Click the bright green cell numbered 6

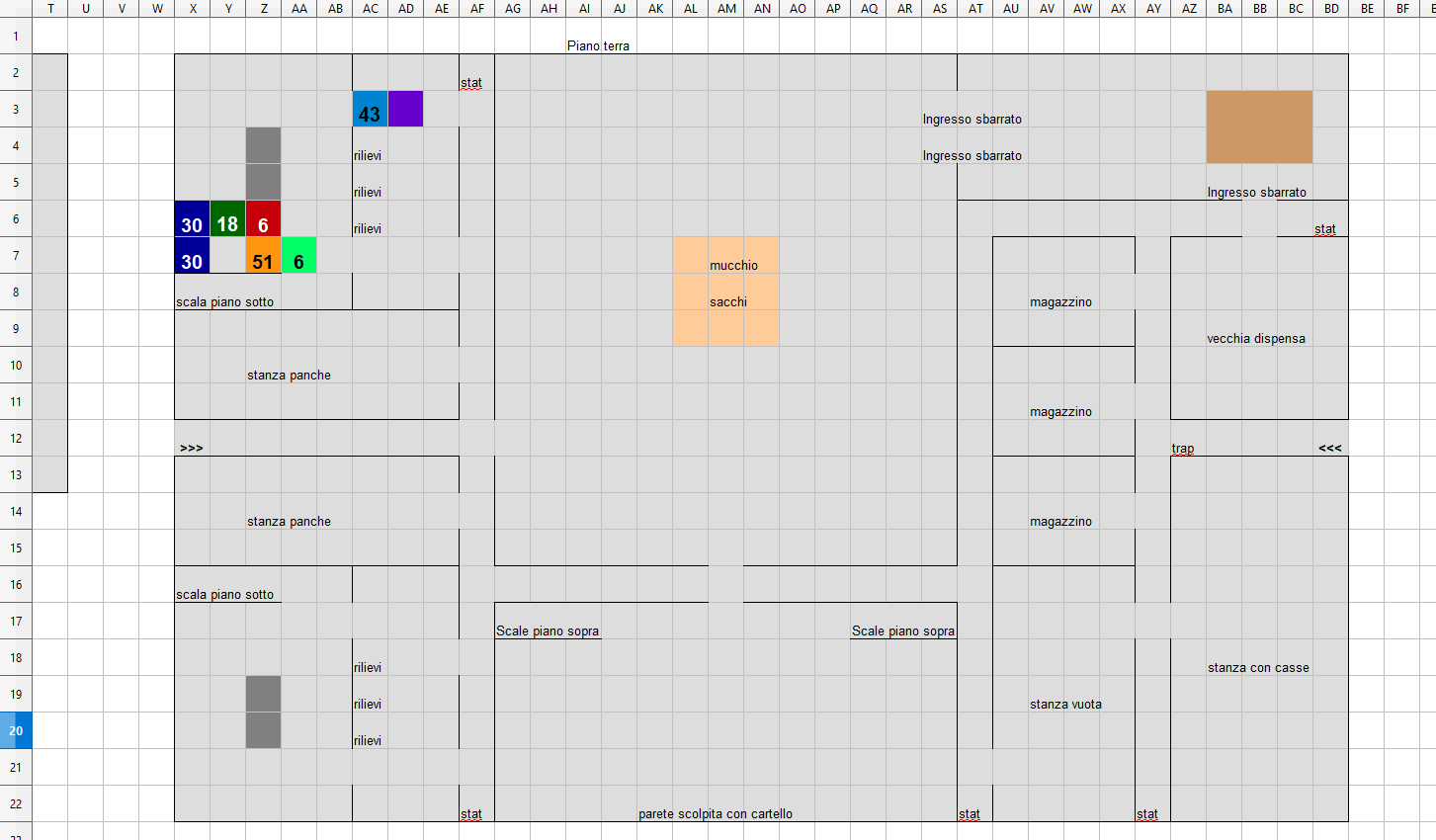tap(298, 256)
